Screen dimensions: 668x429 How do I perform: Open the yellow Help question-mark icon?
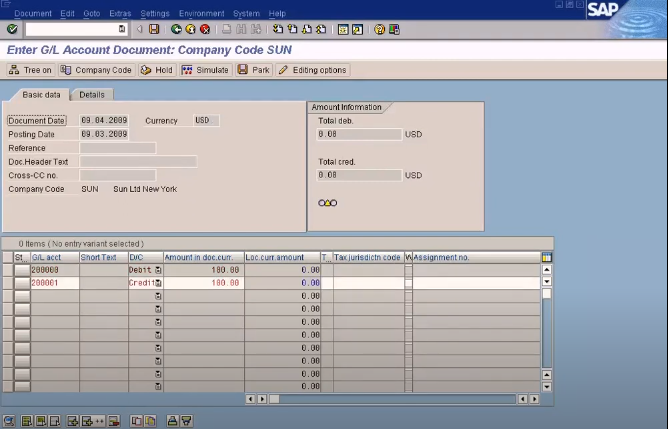pyautogui.click(x=379, y=29)
